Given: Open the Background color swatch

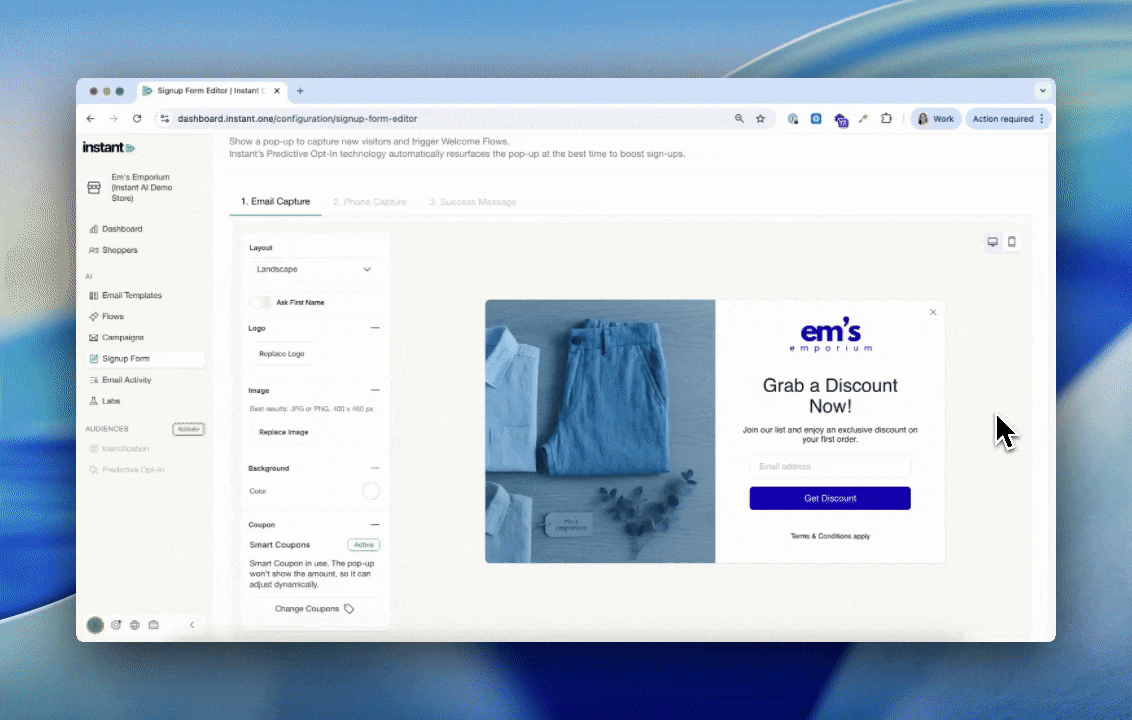Looking at the screenshot, I should tap(371, 491).
